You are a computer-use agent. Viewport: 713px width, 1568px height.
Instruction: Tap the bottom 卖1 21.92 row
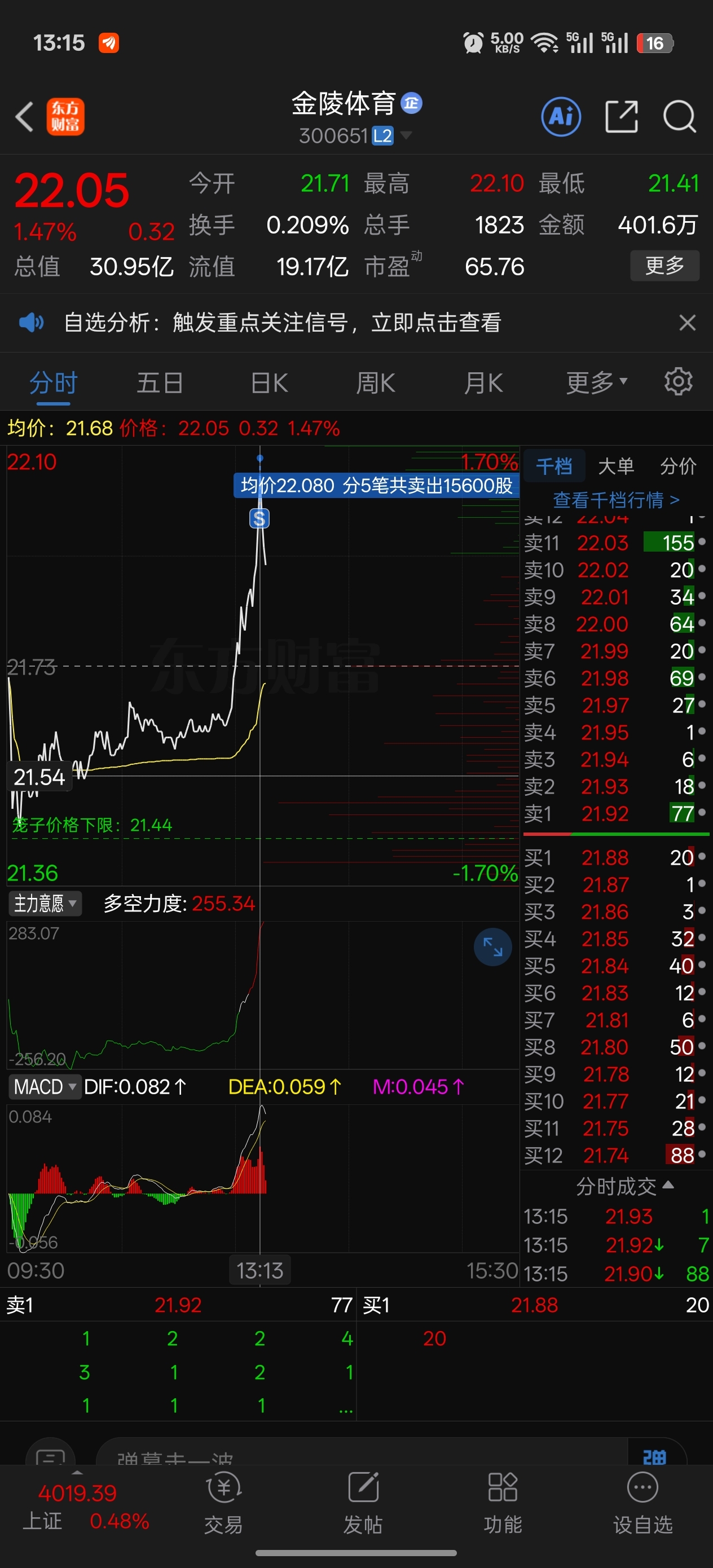(178, 1305)
